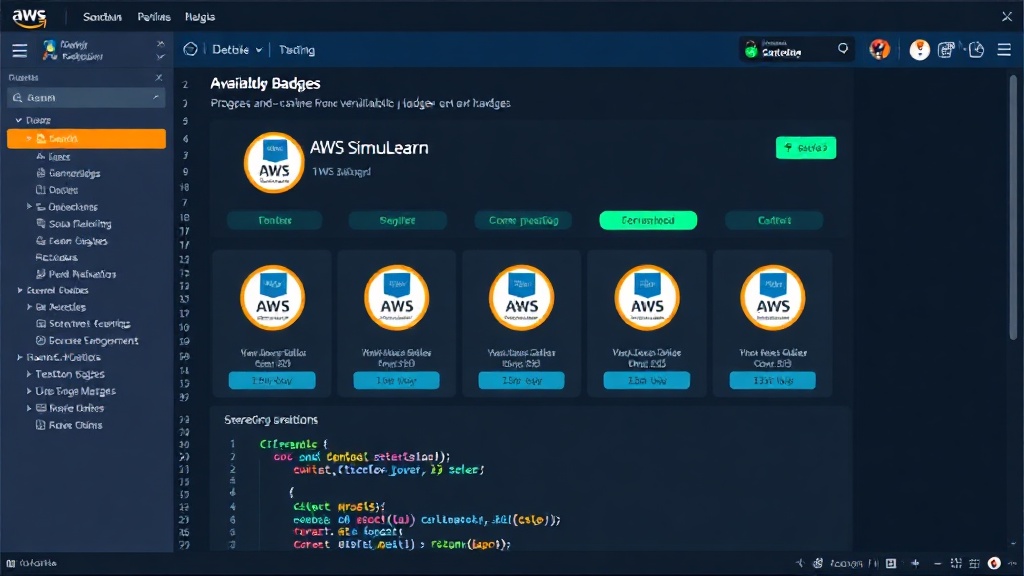Click the down chevron under the profile header X
This screenshot has width=1024, height=576.
161,57
